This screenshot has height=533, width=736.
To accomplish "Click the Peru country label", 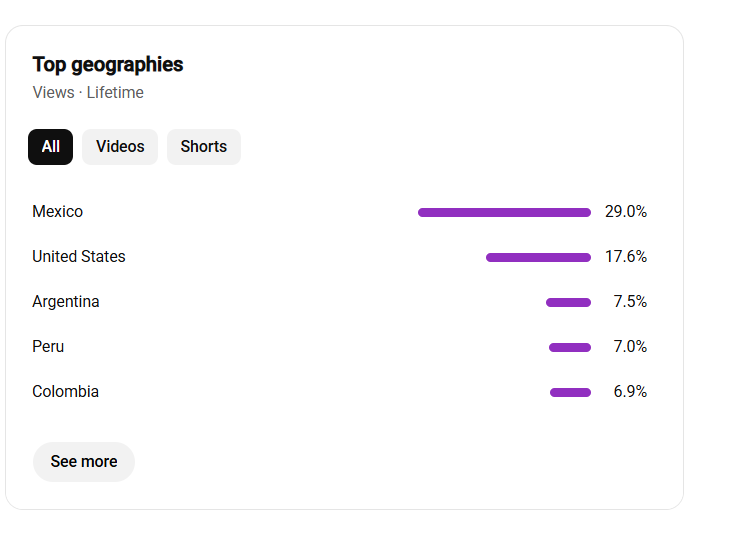I will pos(48,347).
